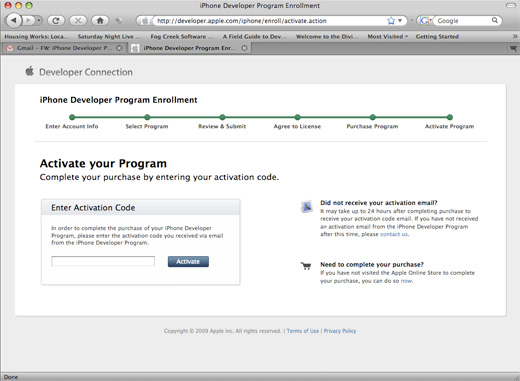Open the Getting Started bookmark
520x381 pixels.
coord(437,36)
